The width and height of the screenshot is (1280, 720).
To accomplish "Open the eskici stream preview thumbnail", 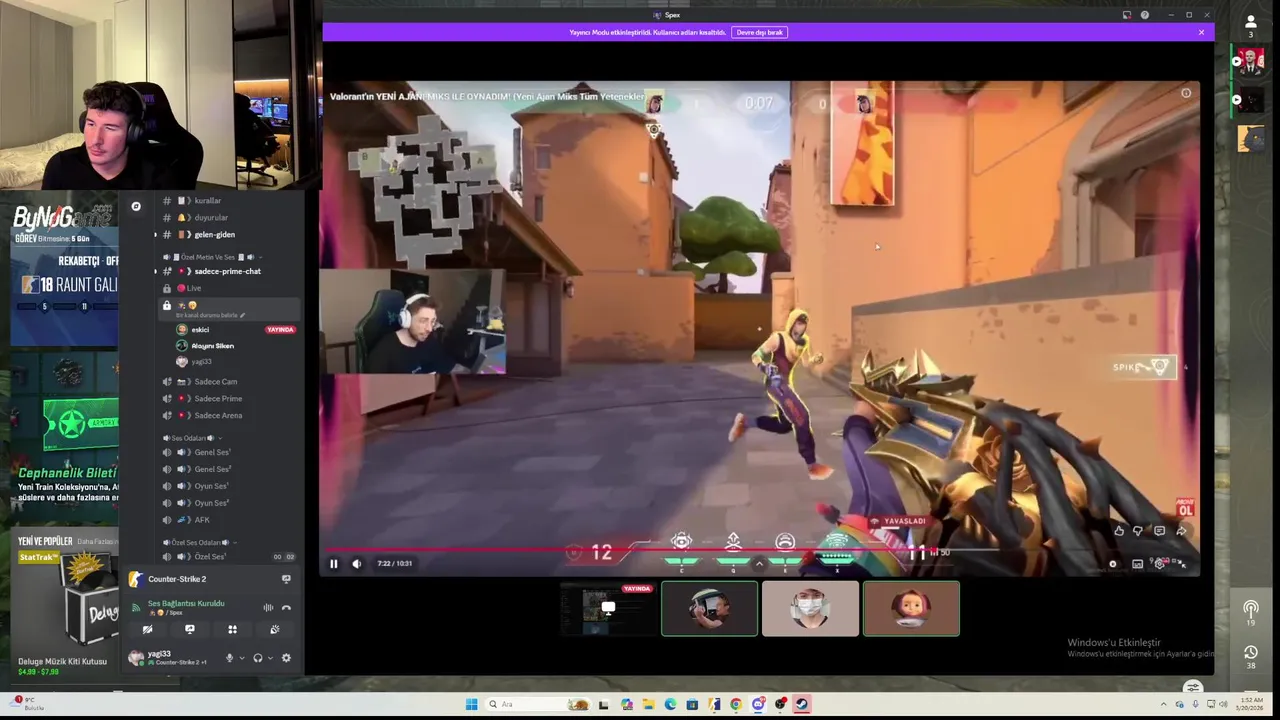I will point(607,608).
